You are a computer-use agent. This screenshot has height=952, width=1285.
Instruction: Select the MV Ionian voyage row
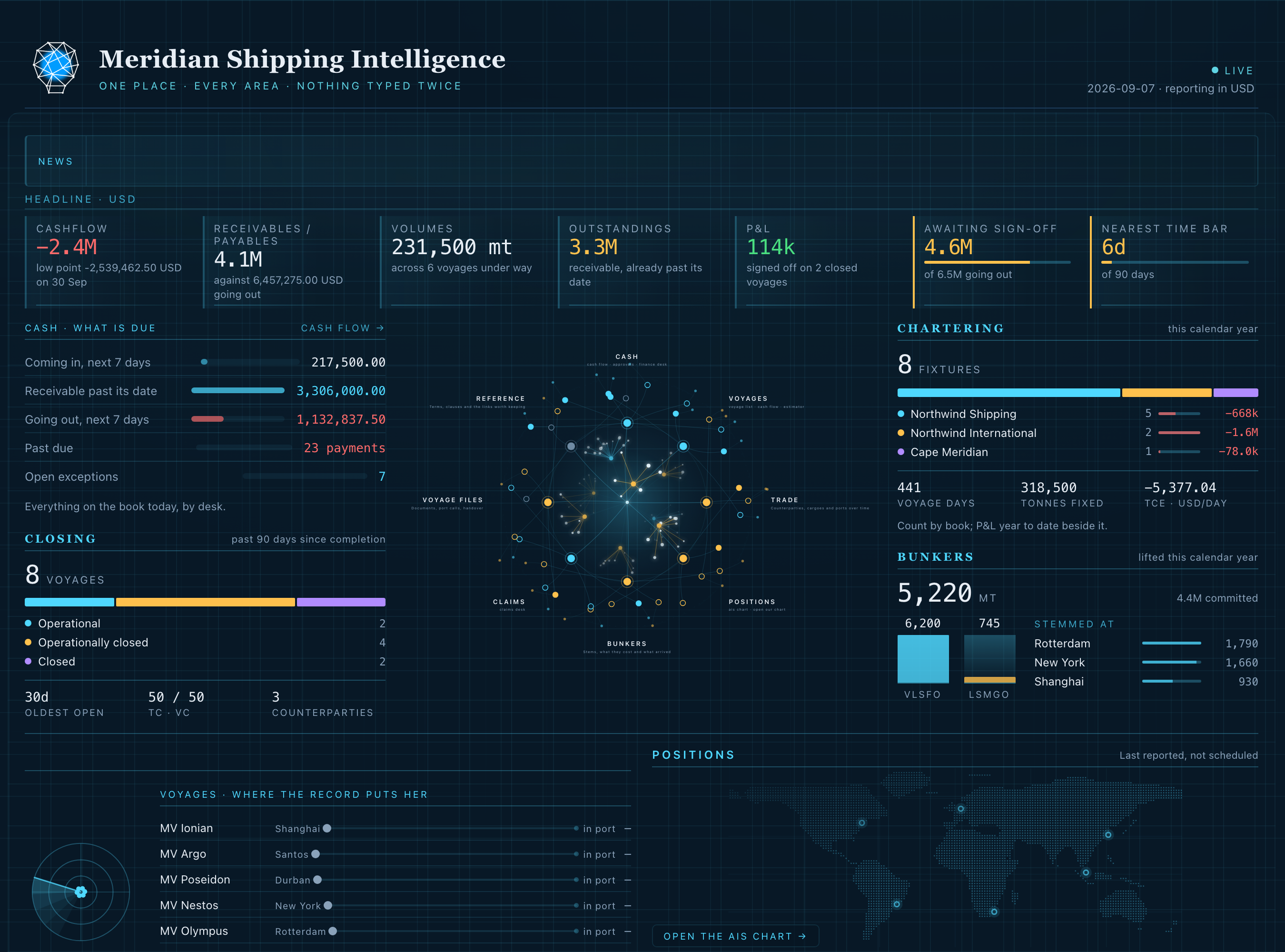[x=395, y=828]
